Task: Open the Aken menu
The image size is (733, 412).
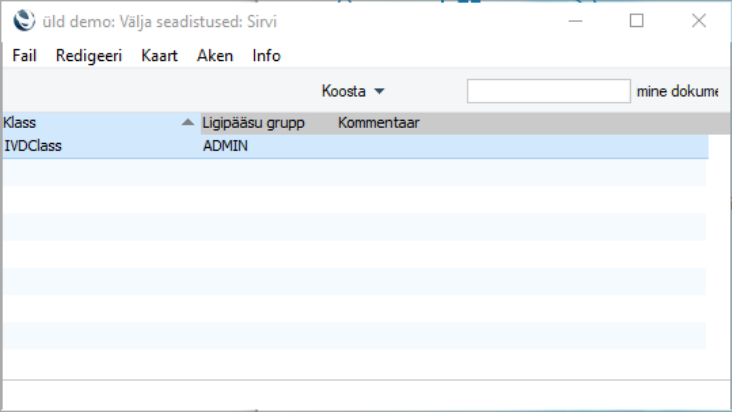Action: (215, 56)
